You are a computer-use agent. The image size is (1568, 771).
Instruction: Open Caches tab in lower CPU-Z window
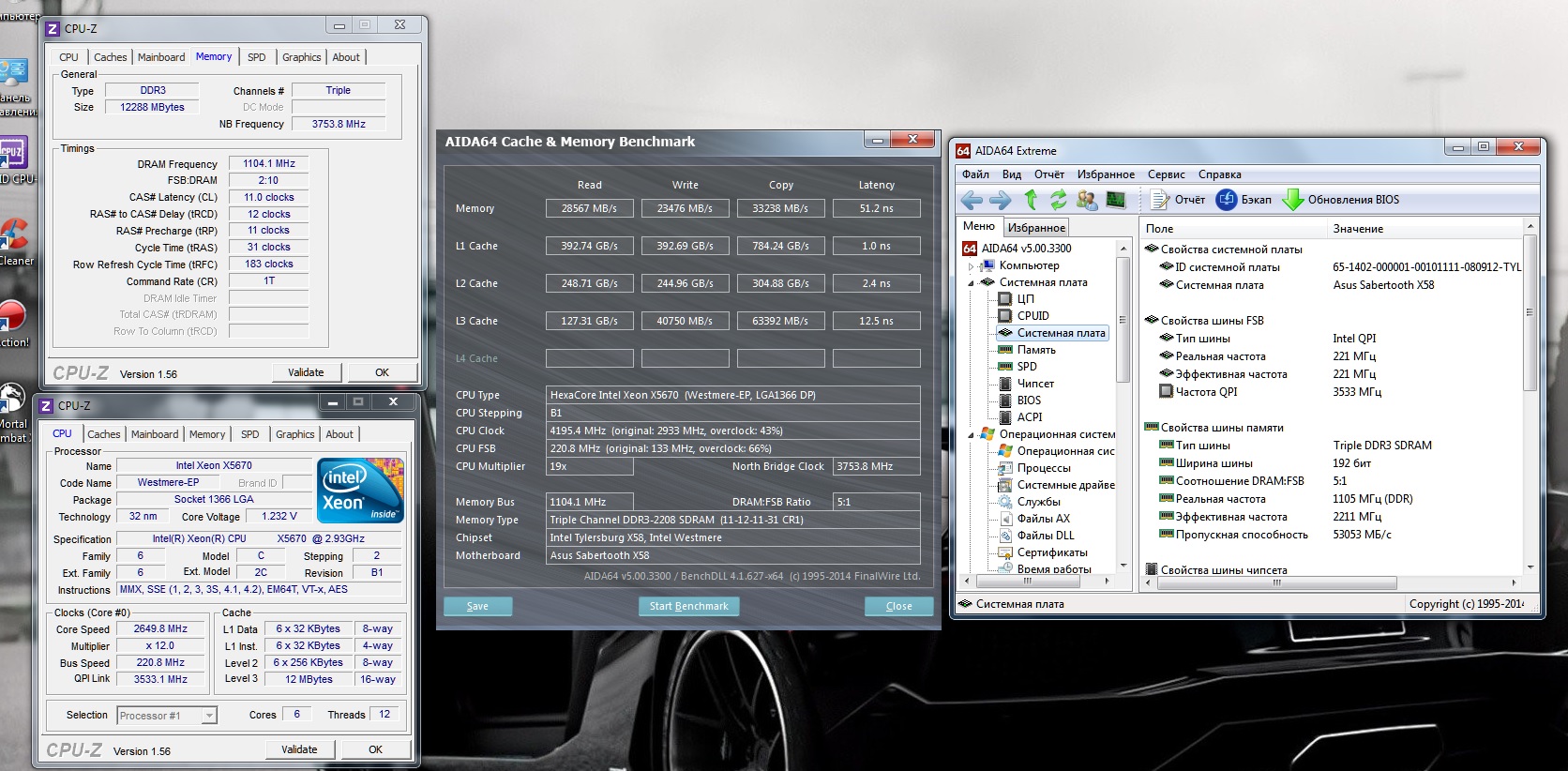click(104, 434)
